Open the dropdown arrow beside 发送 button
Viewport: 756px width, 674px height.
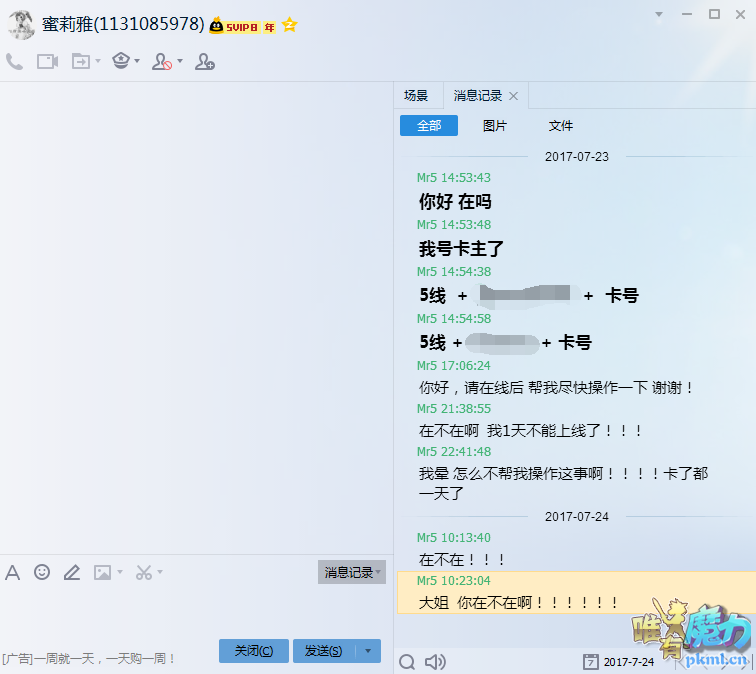(368, 651)
